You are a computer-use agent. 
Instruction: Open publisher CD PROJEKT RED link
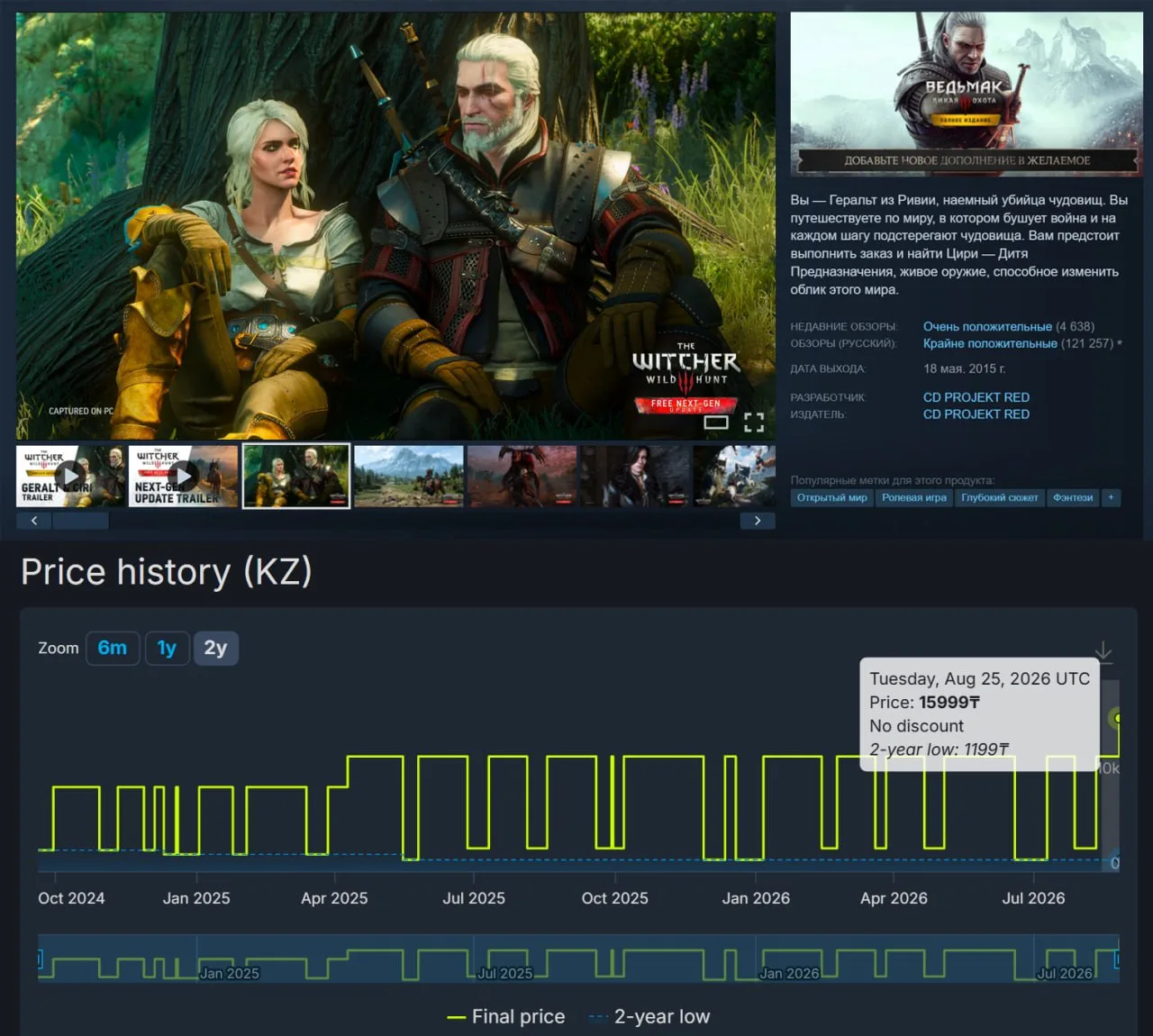[x=976, y=414]
